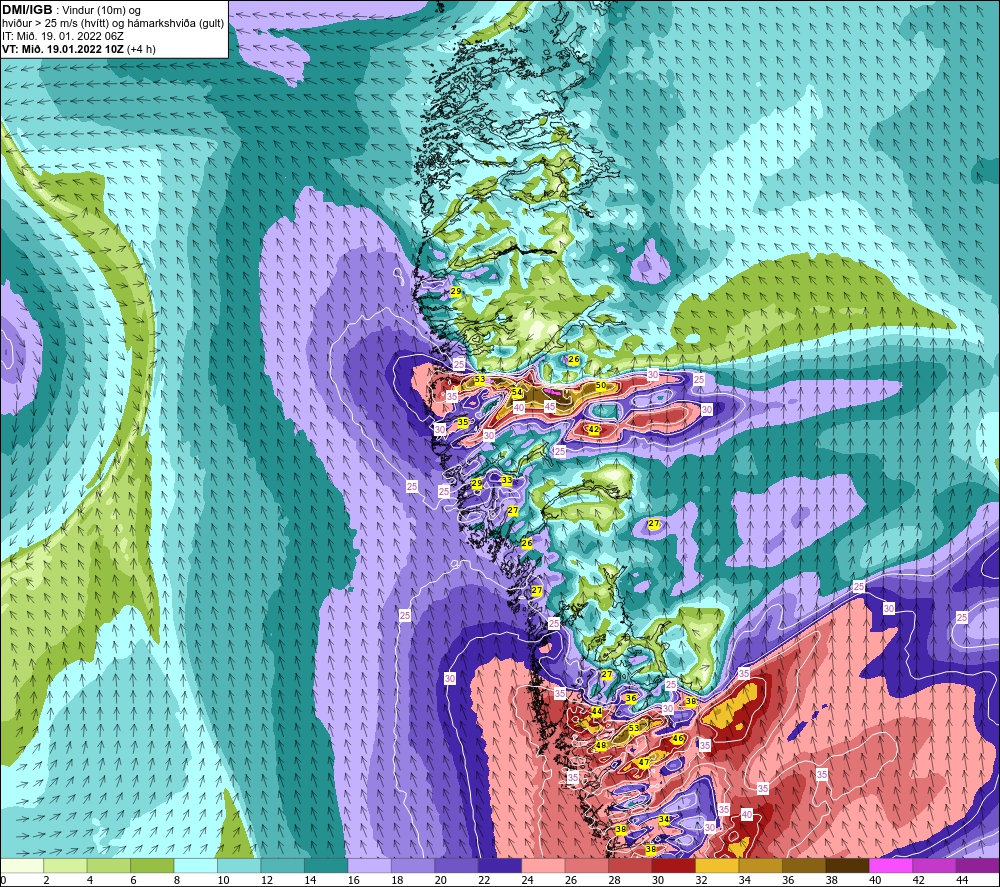
Task: Click the yellow gust label 35 on map
Action: click(x=463, y=422)
